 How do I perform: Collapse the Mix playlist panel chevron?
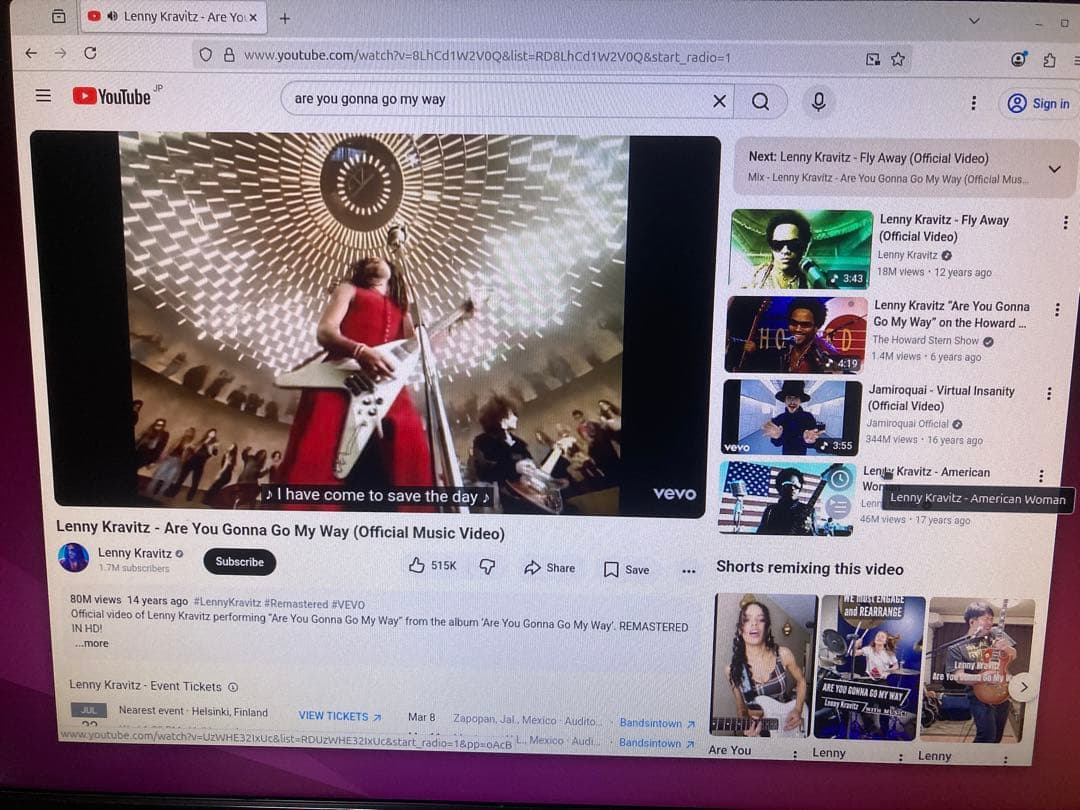[1053, 169]
